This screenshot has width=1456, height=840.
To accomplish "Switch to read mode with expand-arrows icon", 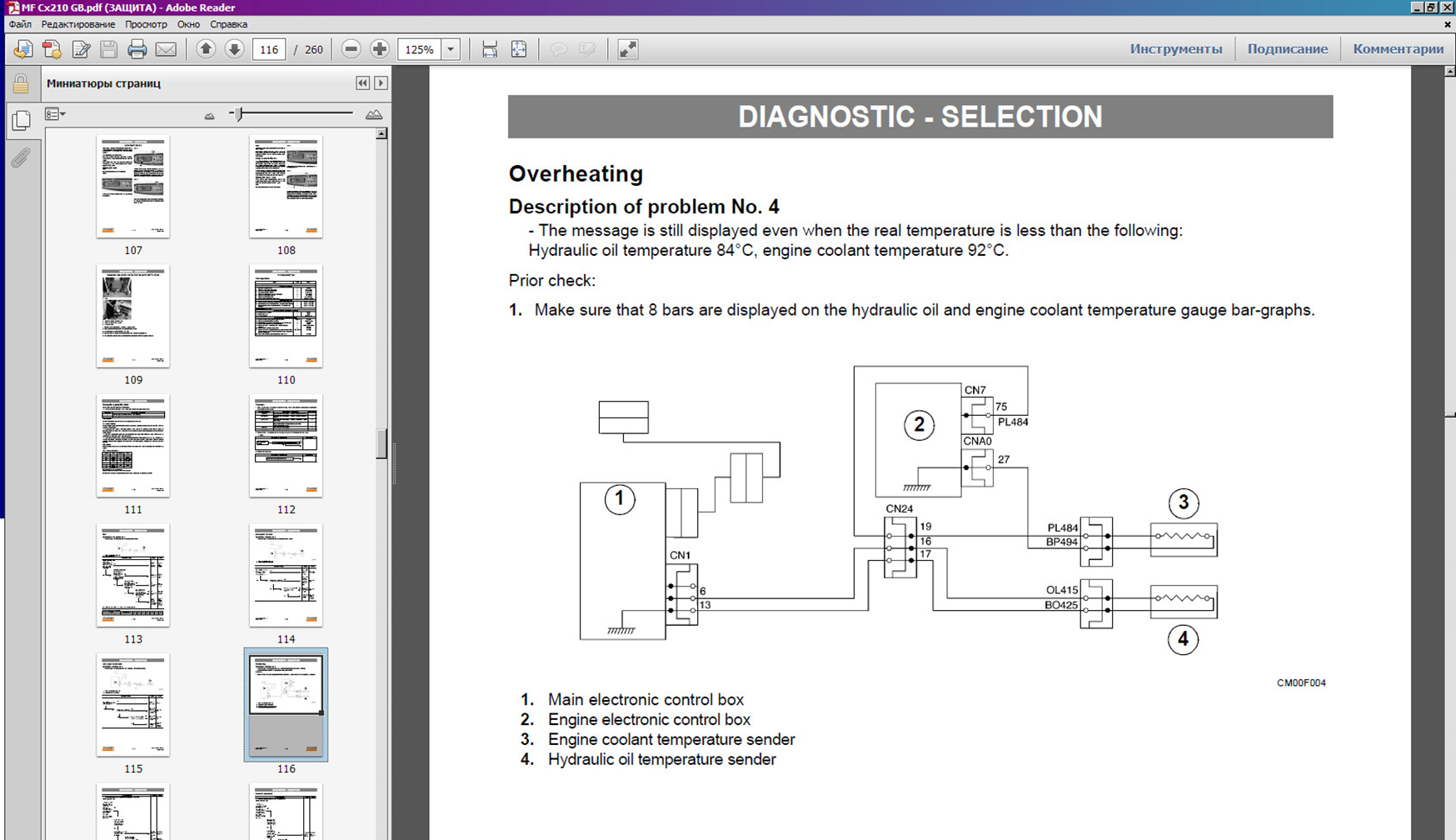I will click(627, 50).
